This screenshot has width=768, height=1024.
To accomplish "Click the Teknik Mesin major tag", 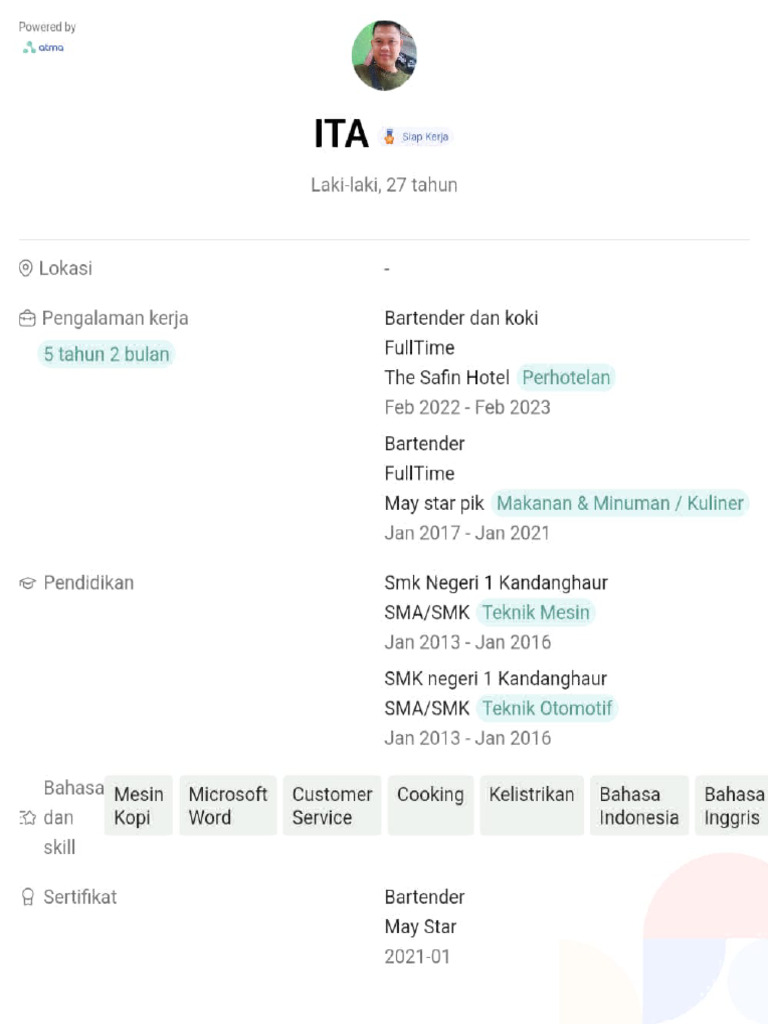I will (535, 612).
